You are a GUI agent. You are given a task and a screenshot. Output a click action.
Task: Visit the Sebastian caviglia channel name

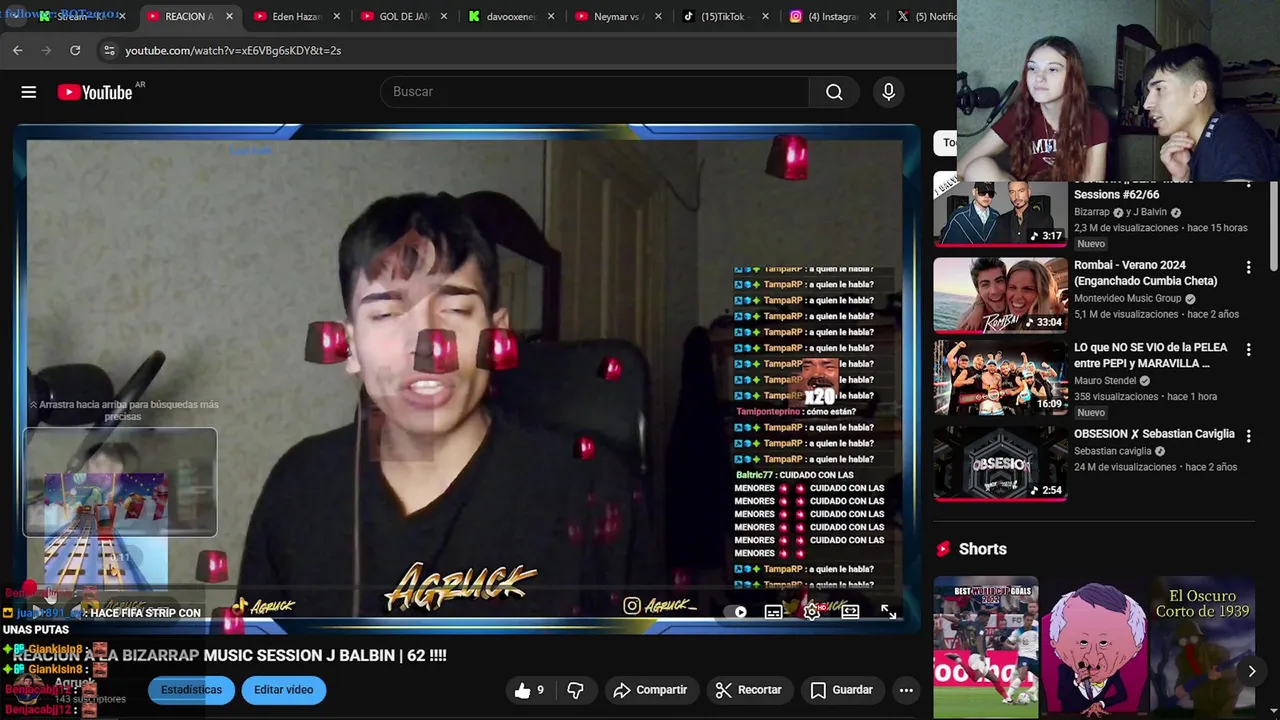pyautogui.click(x=1112, y=451)
